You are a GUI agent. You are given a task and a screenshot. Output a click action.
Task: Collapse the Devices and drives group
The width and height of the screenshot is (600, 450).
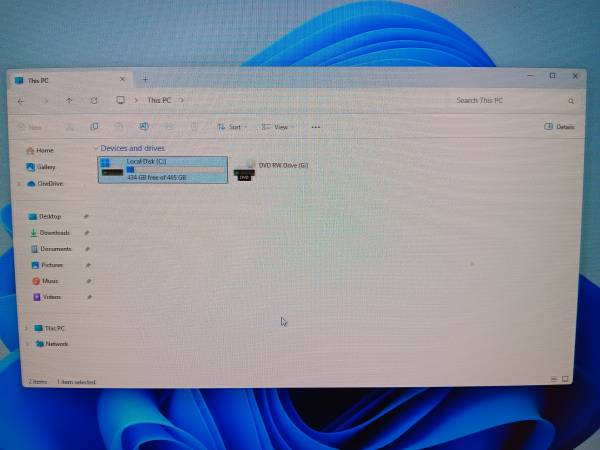tap(96, 148)
